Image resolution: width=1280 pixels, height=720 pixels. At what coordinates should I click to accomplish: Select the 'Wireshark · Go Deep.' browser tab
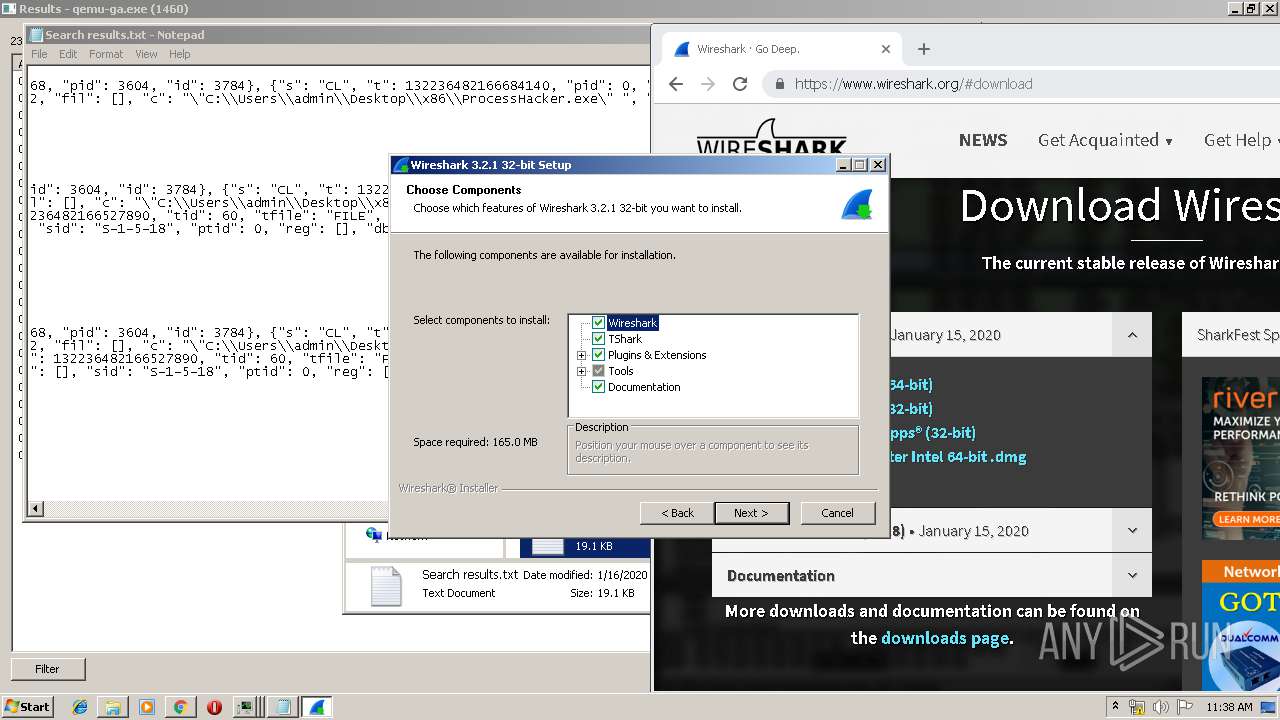point(783,49)
